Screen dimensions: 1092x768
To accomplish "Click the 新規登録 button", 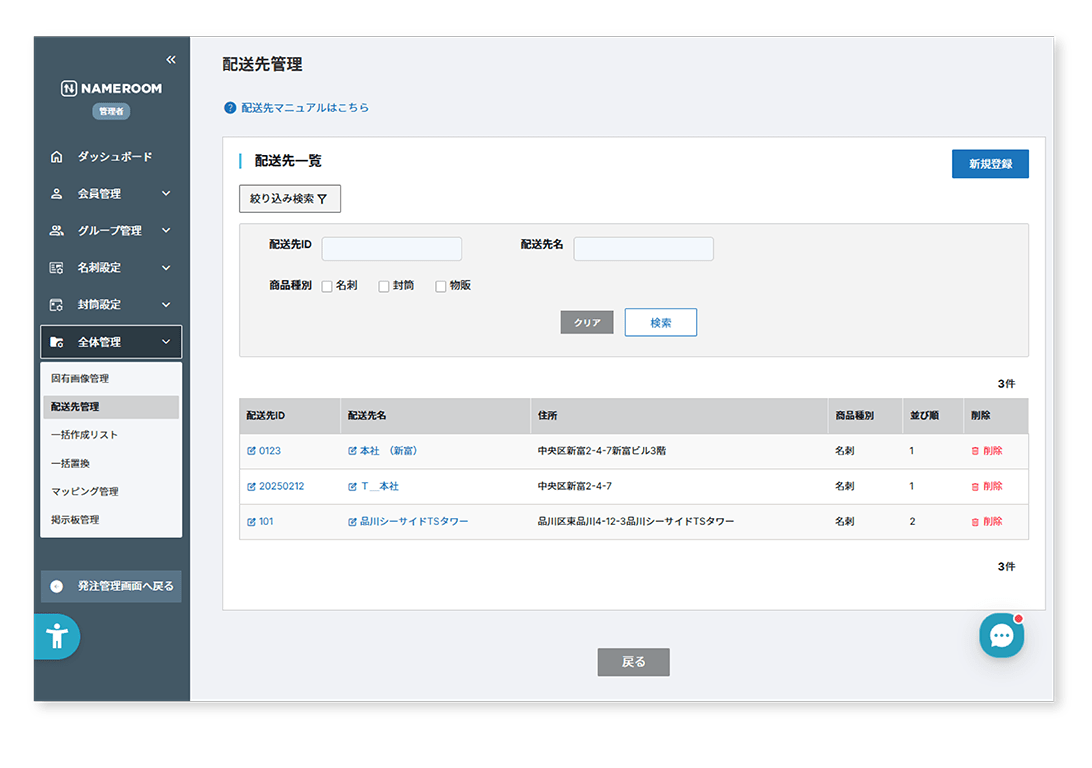I will pyautogui.click(x=989, y=163).
